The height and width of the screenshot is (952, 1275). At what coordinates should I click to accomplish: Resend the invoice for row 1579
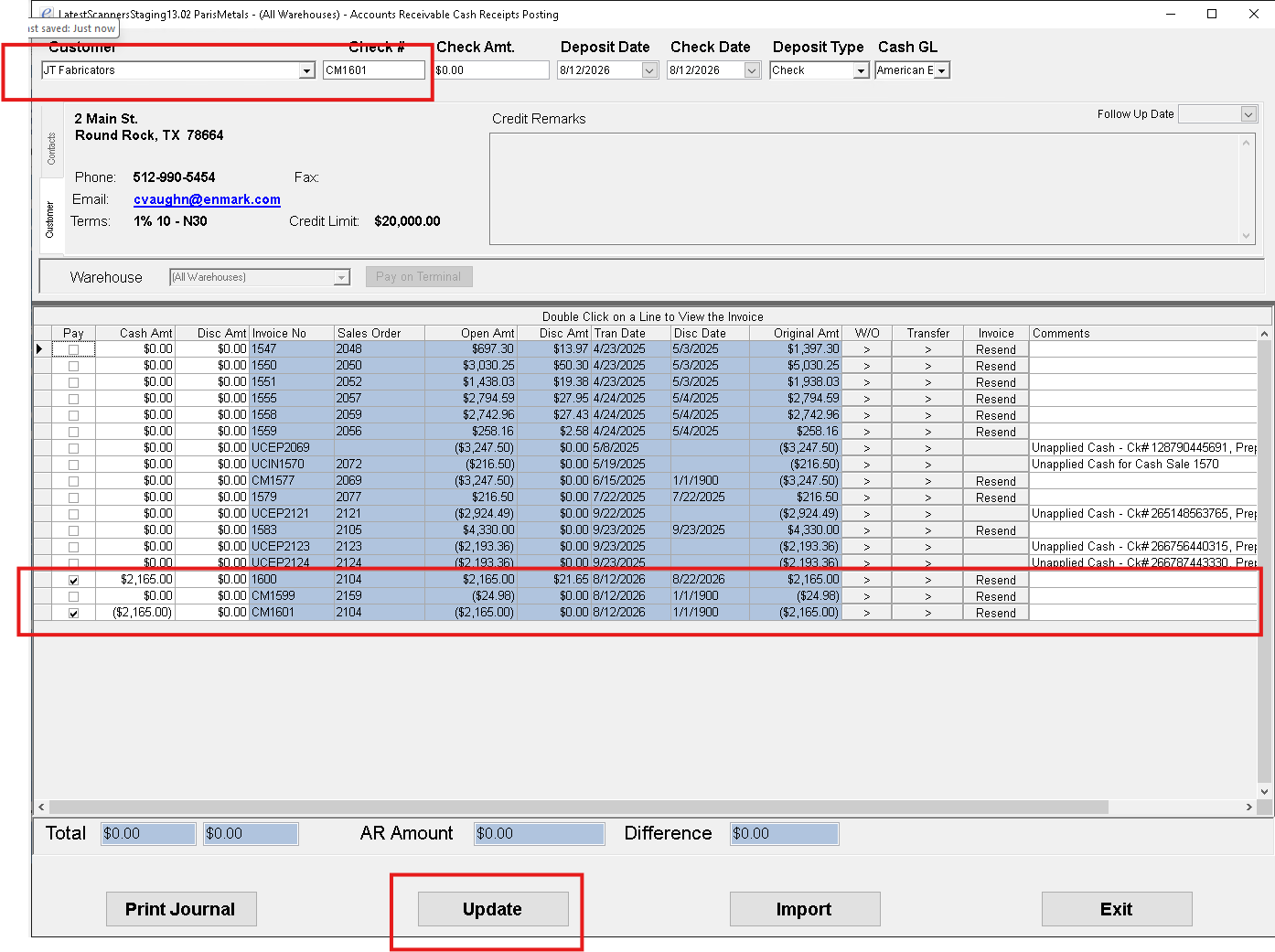[x=996, y=497]
